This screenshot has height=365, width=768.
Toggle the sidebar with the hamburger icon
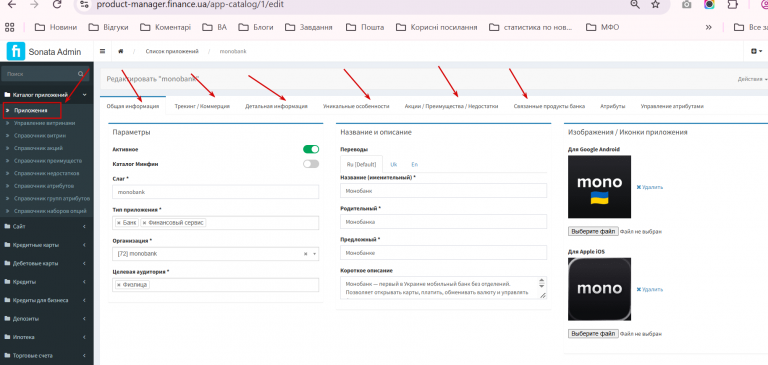click(x=102, y=51)
